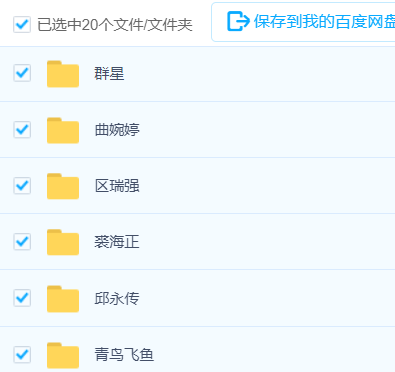This screenshot has height=372, width=395.
Task: Click 保存到我的百度网盘 button
Action: pyautogui.click(x=303, y=22)
